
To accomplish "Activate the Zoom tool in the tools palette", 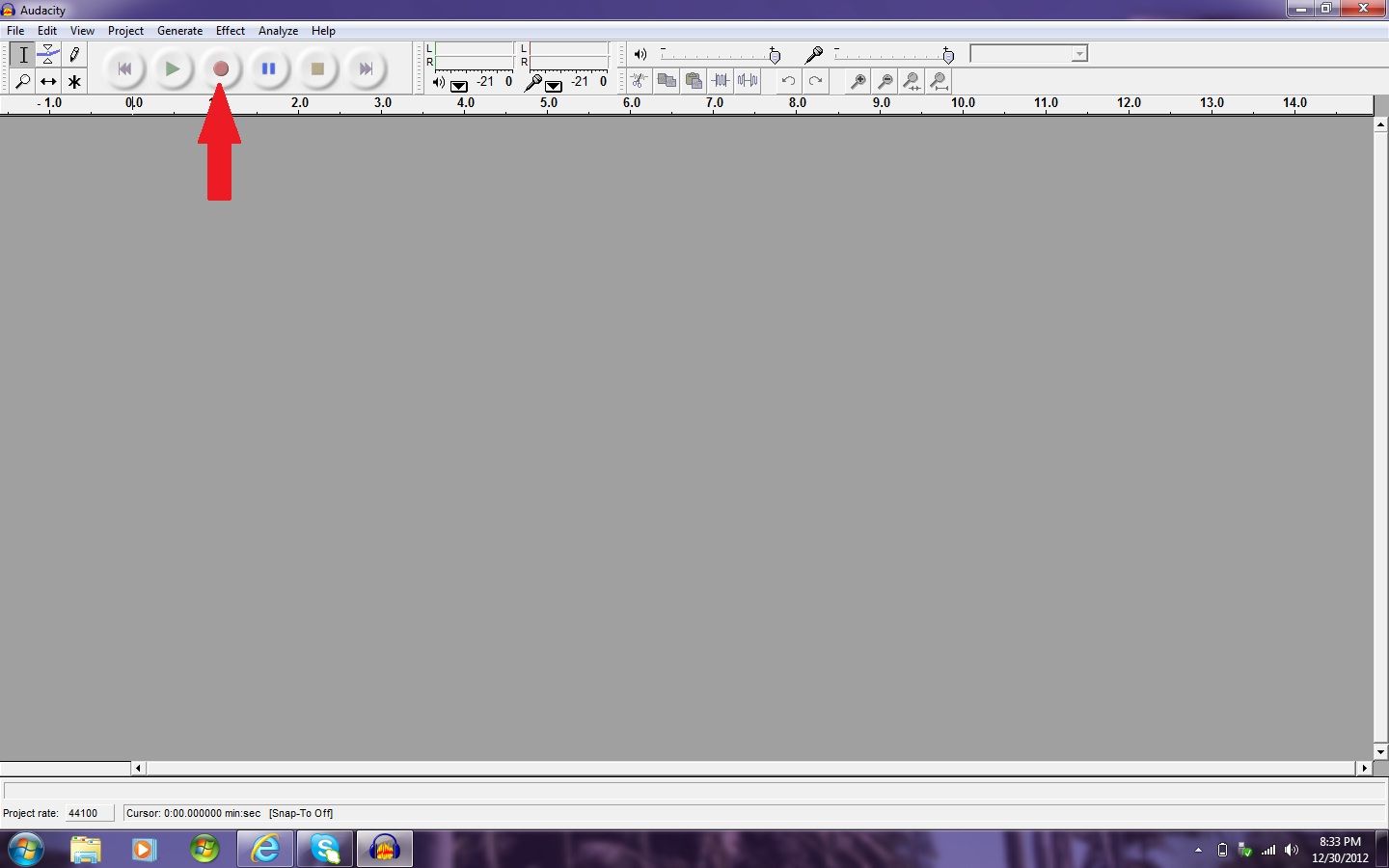I will point(23,81).
